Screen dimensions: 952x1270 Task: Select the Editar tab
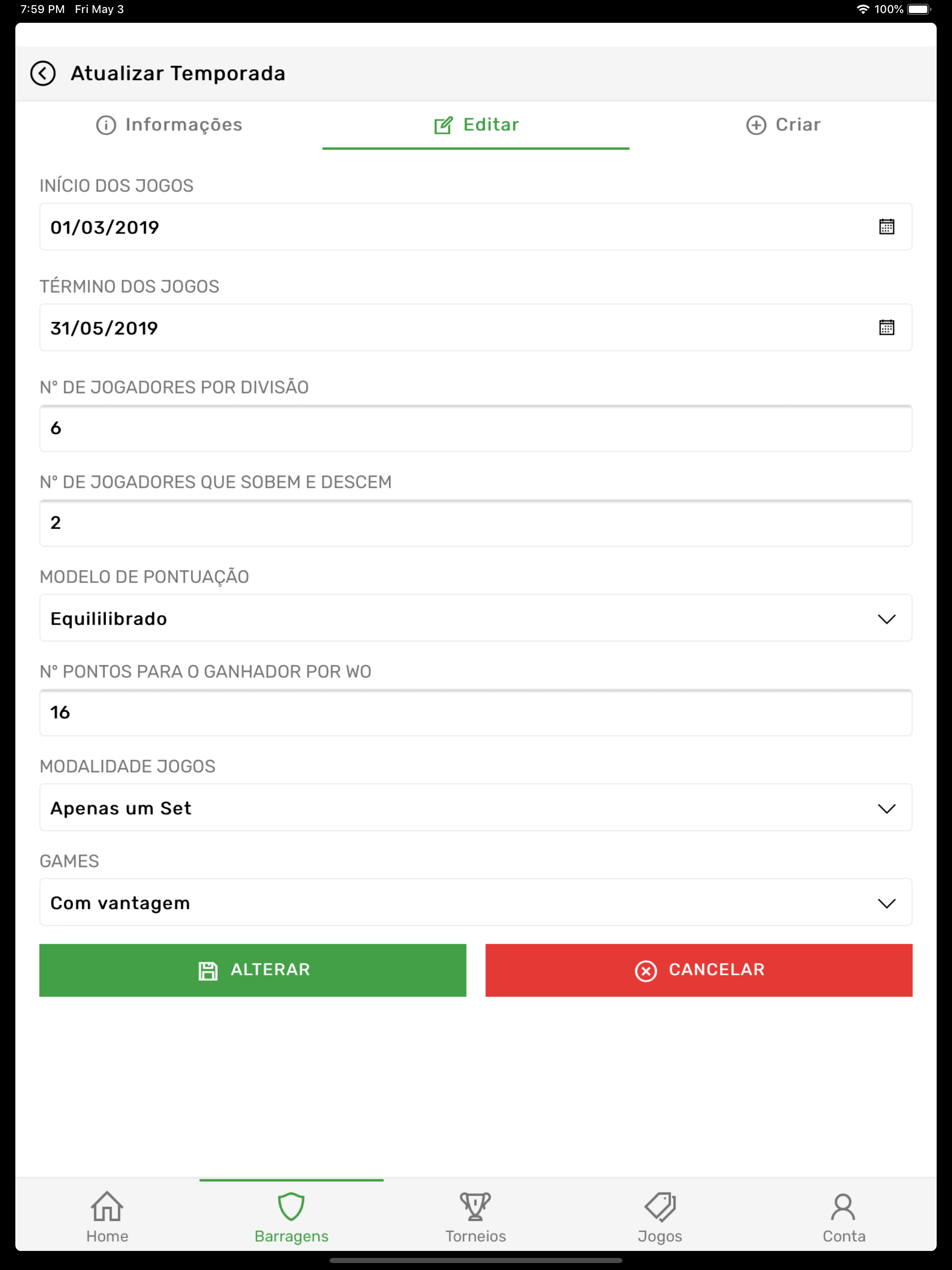tap(476, 125)
